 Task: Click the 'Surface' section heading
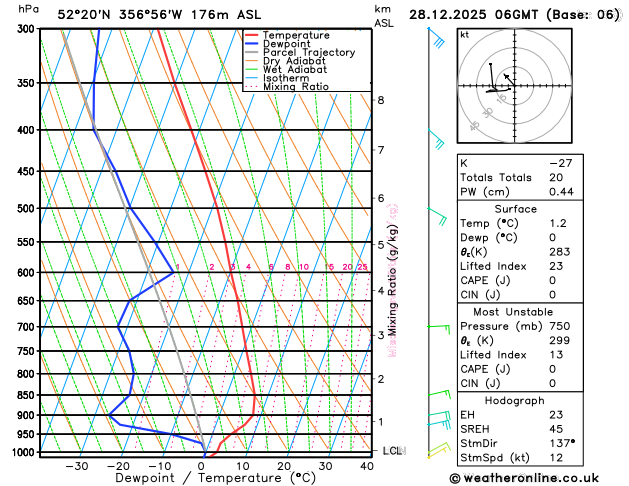click(515, 209)
